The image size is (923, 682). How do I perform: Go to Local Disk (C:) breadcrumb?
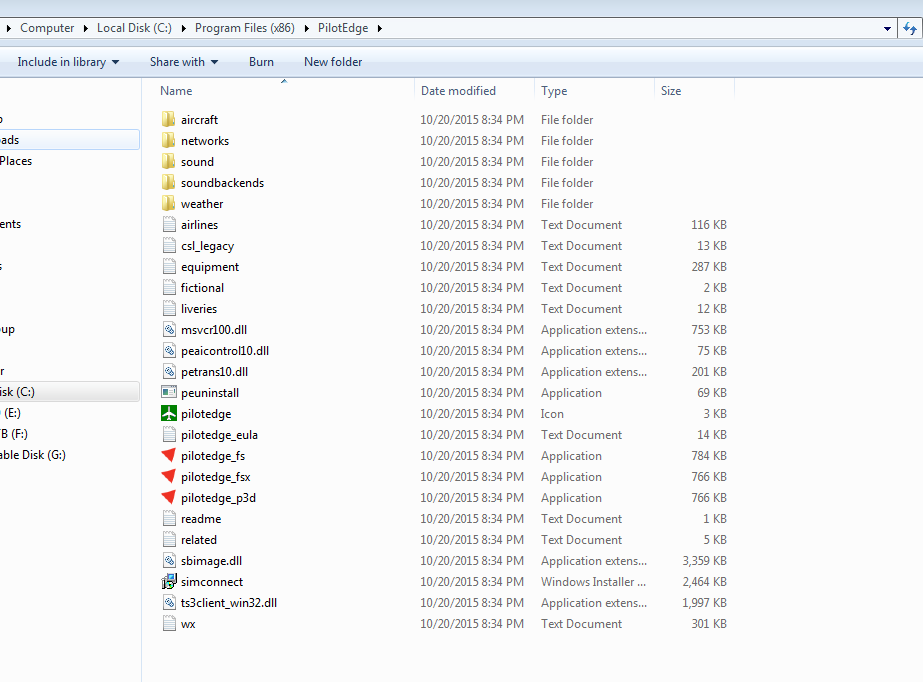134,28
